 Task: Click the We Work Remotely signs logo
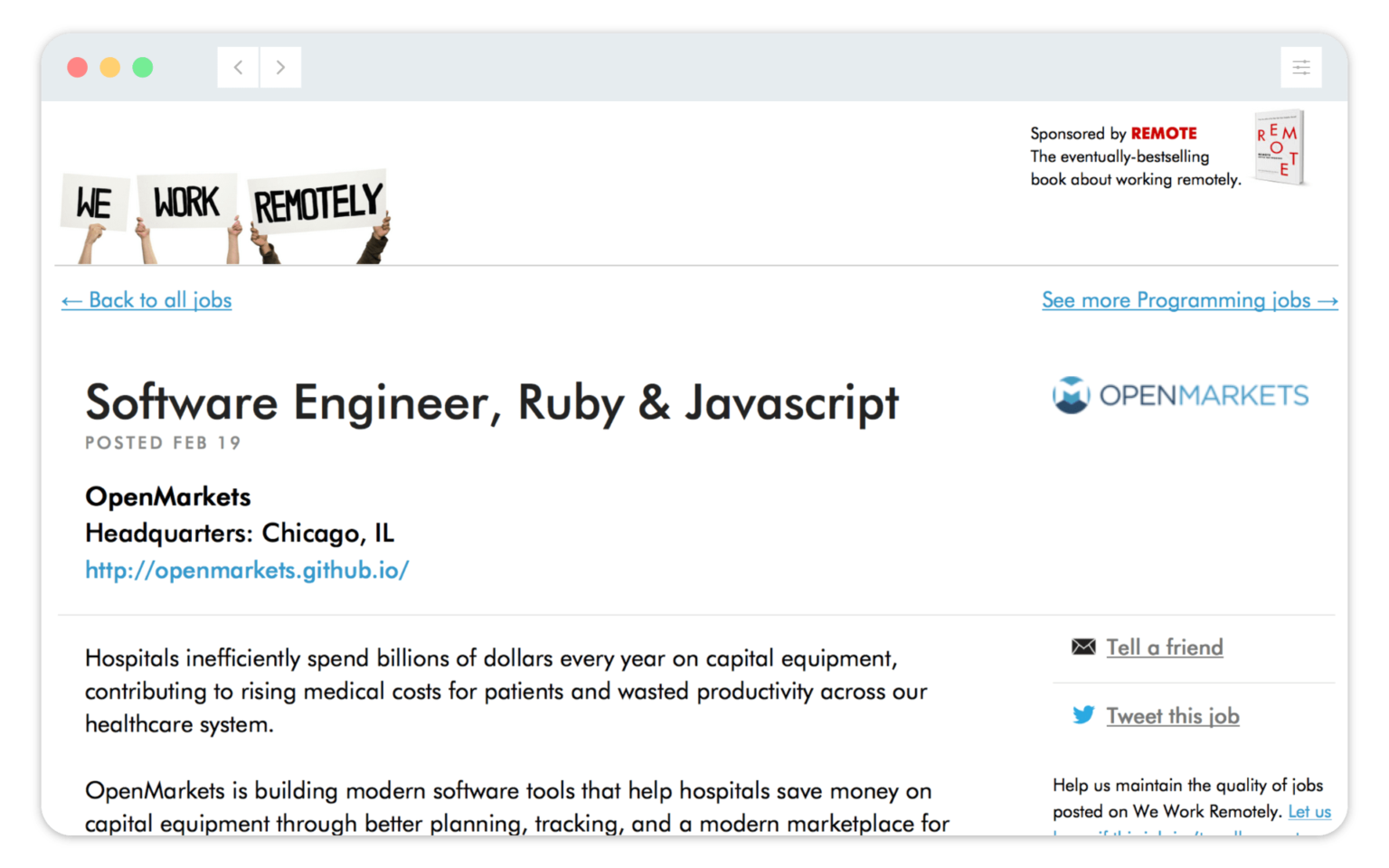click(x=224, y=212)
